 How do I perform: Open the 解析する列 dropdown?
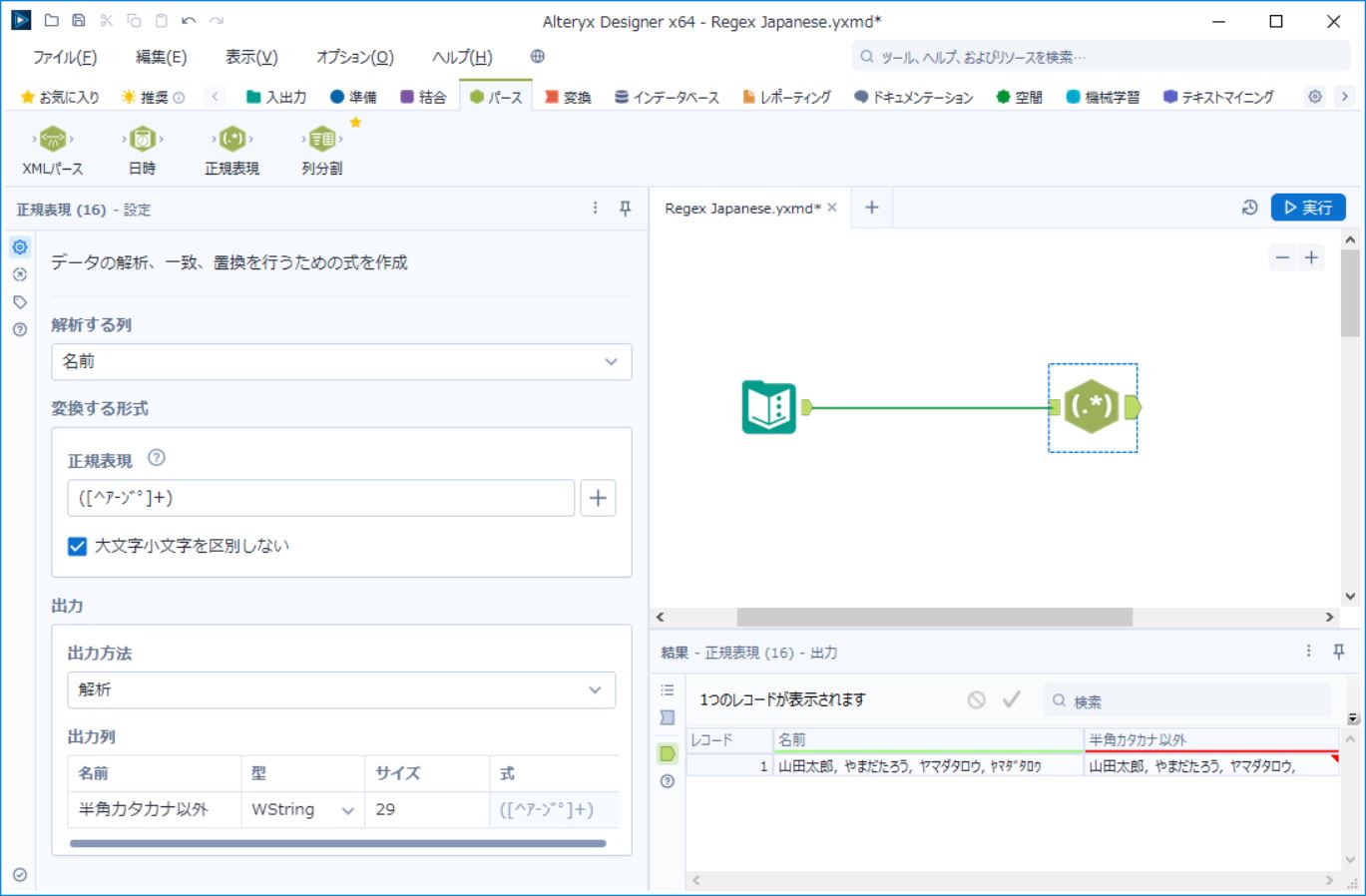[341, 361]
